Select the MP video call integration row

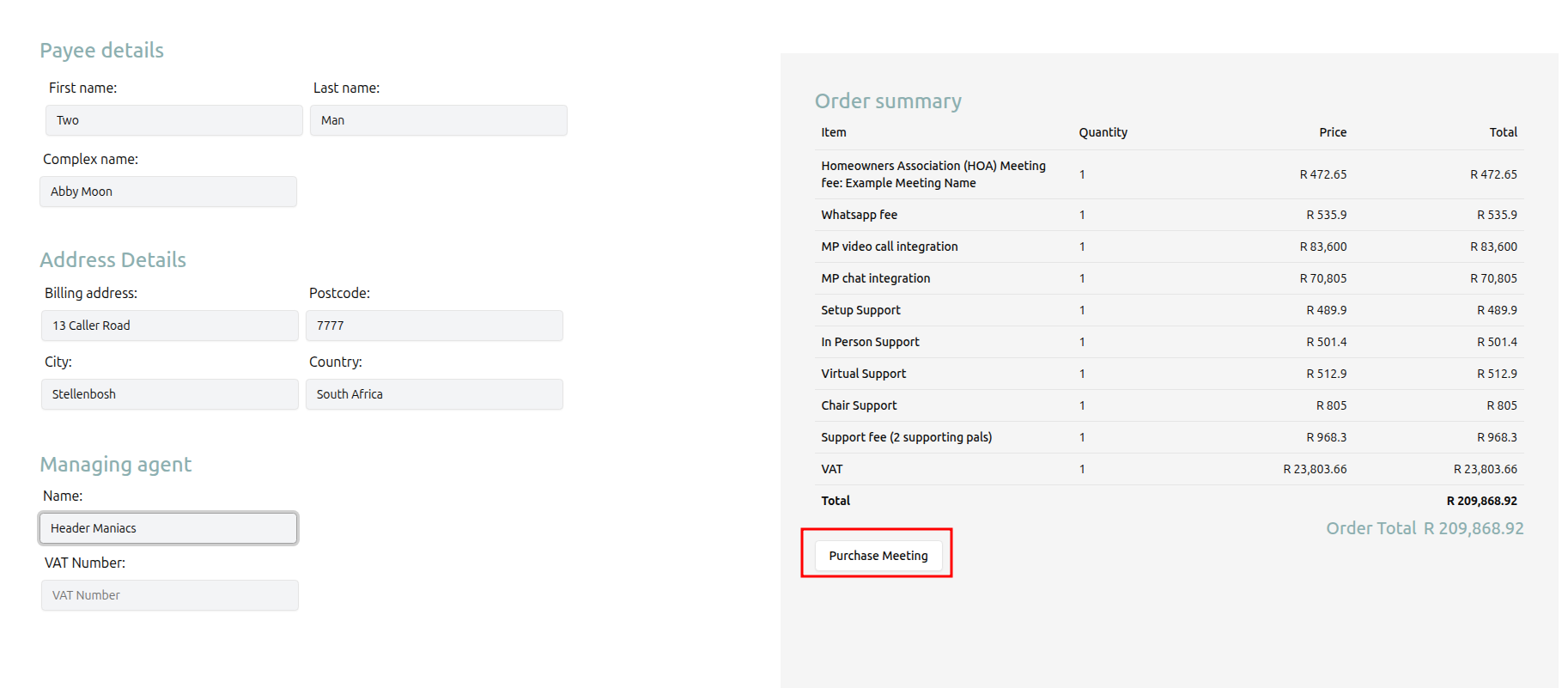click(889, 247)
